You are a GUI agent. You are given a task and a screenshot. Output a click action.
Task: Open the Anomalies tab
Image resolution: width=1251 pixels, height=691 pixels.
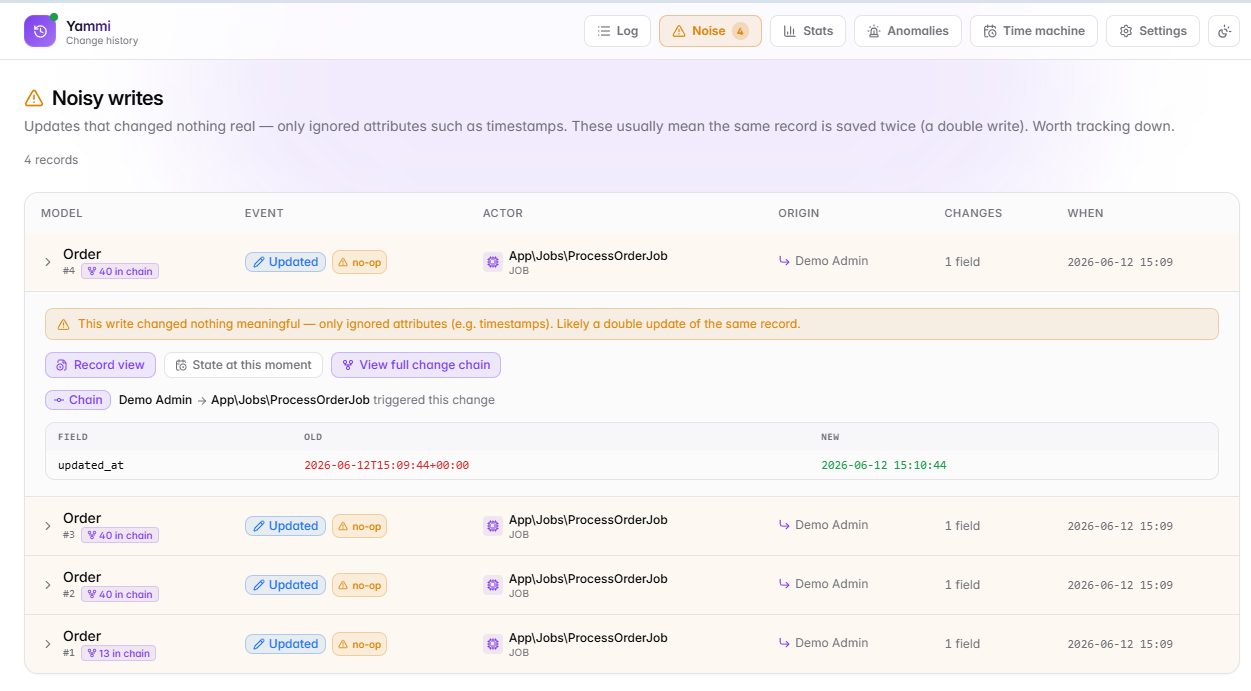(908, 31)
